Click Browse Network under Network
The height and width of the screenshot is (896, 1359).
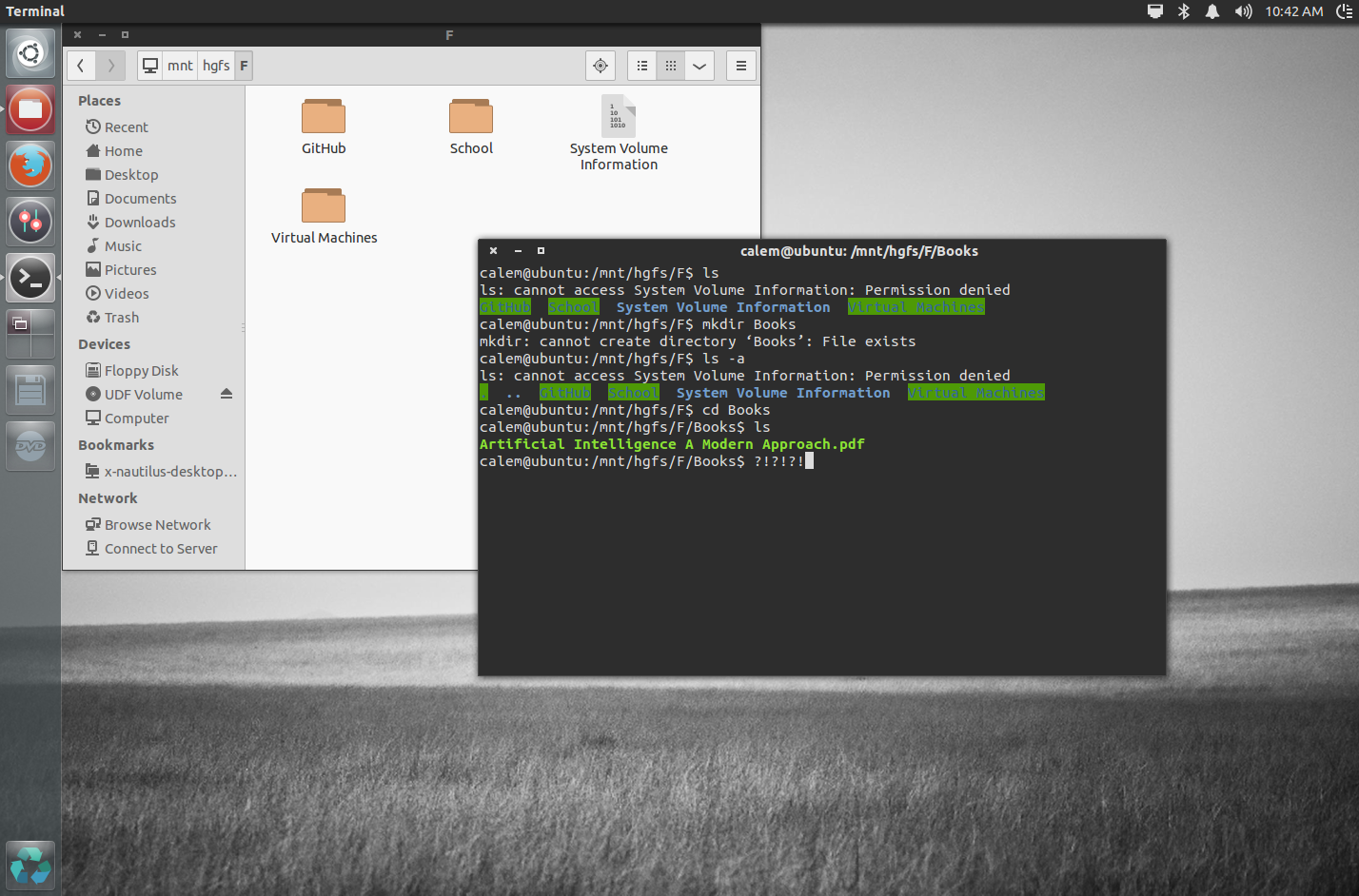pos(156,524)
